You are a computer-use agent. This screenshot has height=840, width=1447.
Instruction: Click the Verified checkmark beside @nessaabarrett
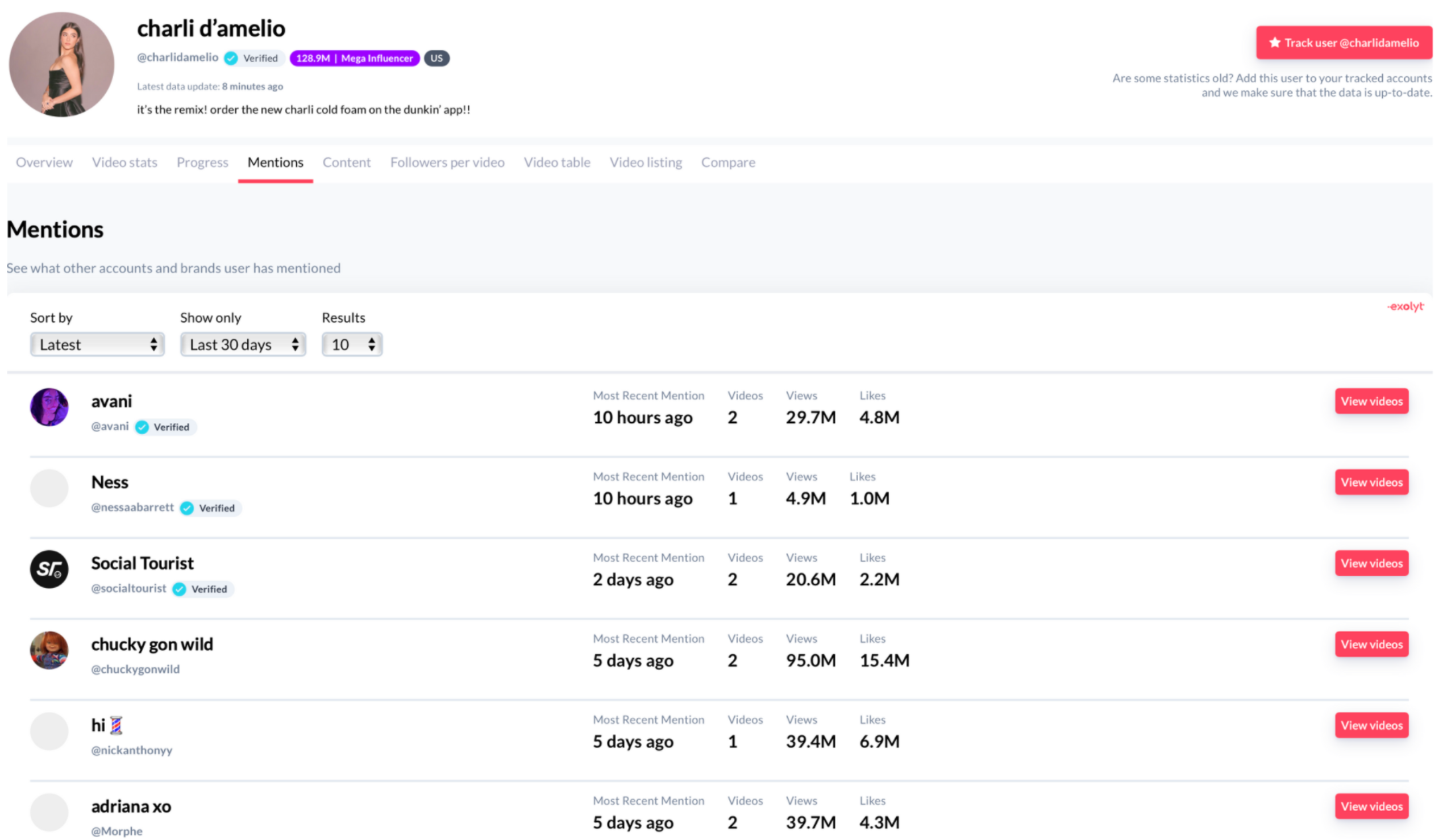(x=188, y=508)
